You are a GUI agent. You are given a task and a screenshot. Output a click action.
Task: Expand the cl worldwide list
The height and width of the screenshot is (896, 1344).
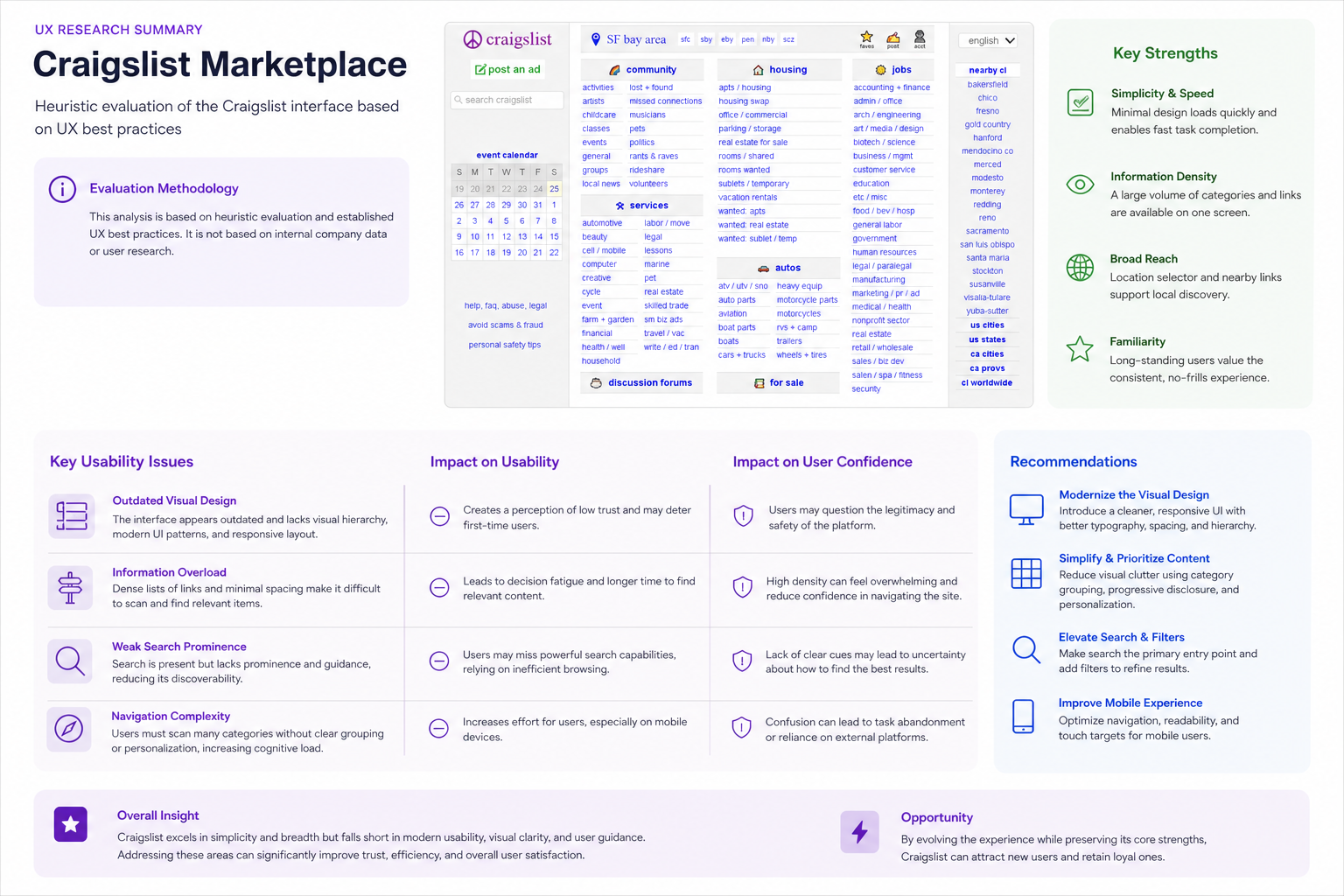987,383
